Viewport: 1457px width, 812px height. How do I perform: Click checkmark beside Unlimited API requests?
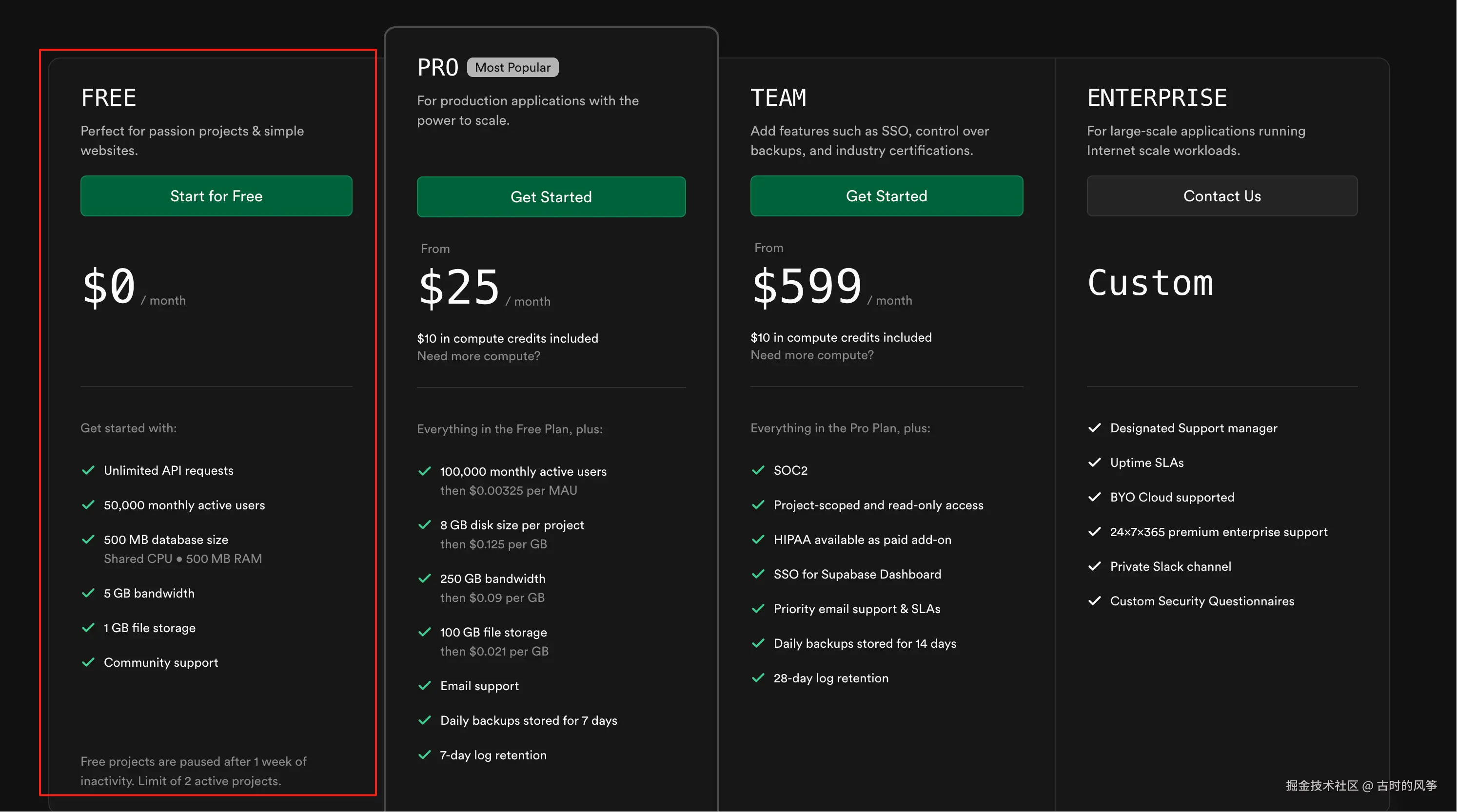pyautogui.click(x=88, y=470)
